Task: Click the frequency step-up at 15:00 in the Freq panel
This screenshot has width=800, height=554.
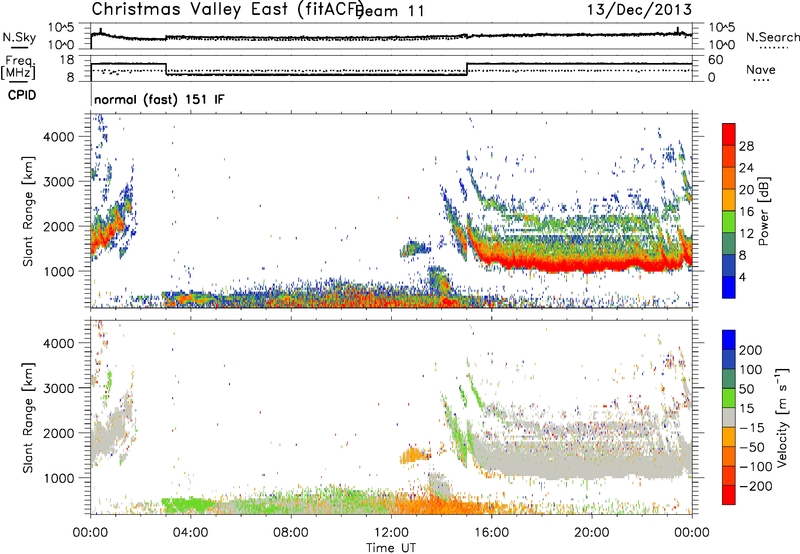Action: (x=467, y=69)
